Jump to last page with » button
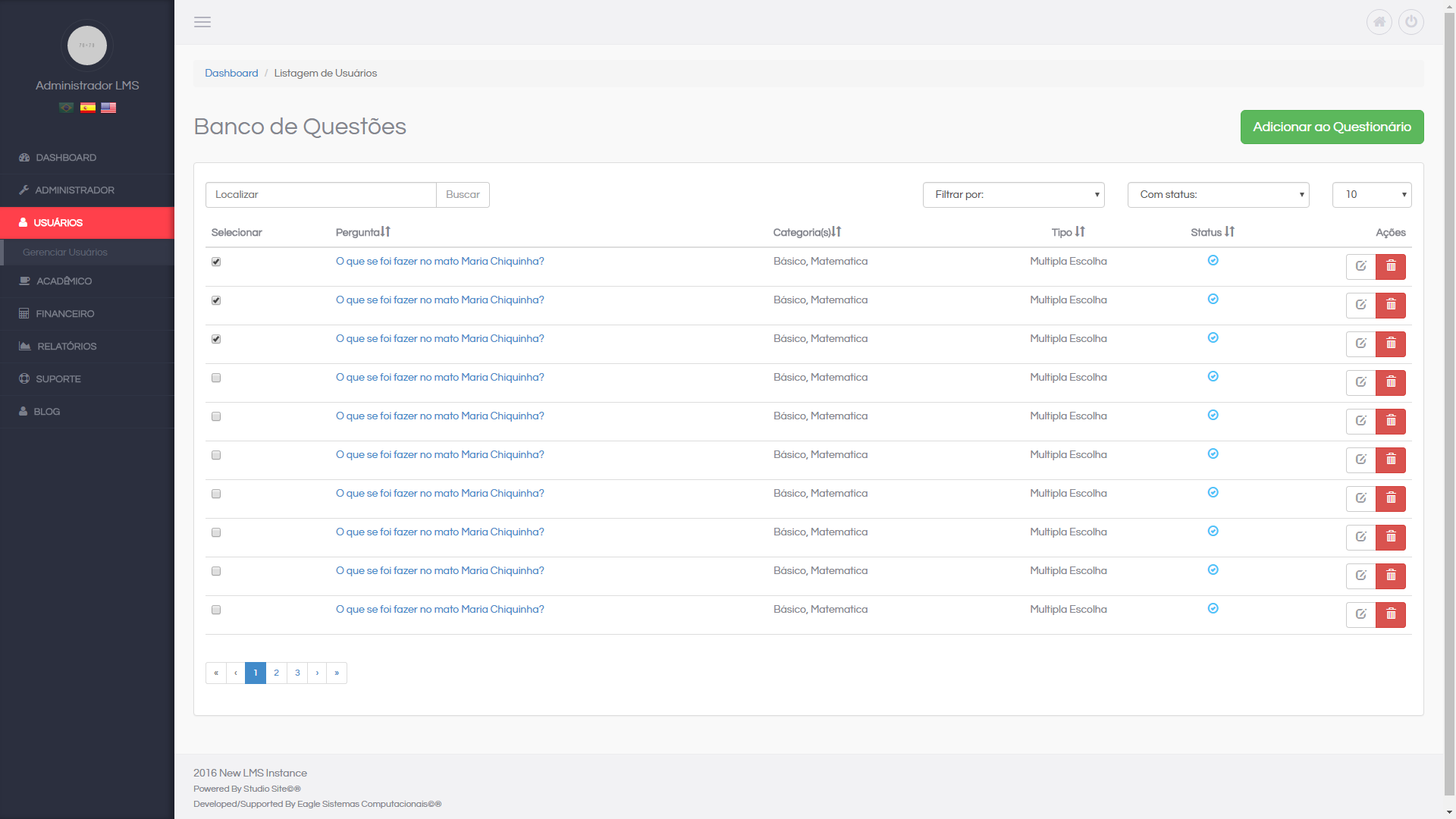 tap(337, 673)
